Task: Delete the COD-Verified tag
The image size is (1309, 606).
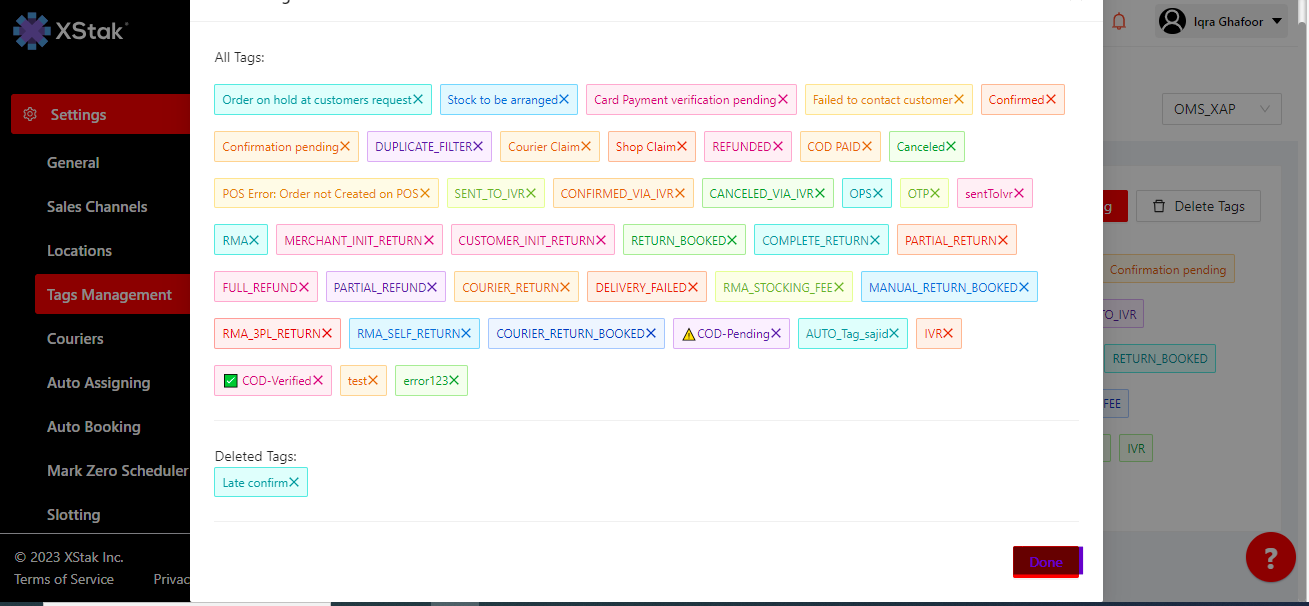Action: [x=318, y=381]
